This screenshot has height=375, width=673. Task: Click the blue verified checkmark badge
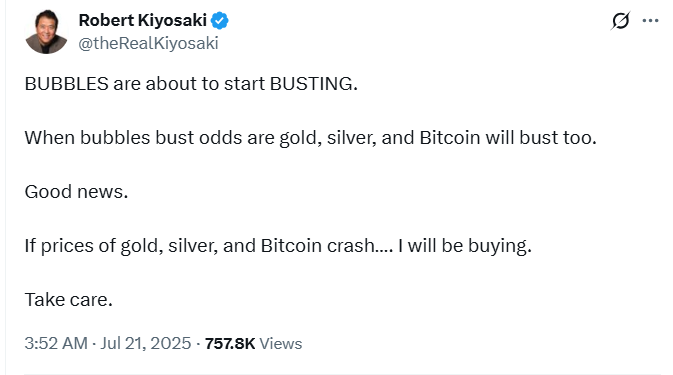[219, 21]
